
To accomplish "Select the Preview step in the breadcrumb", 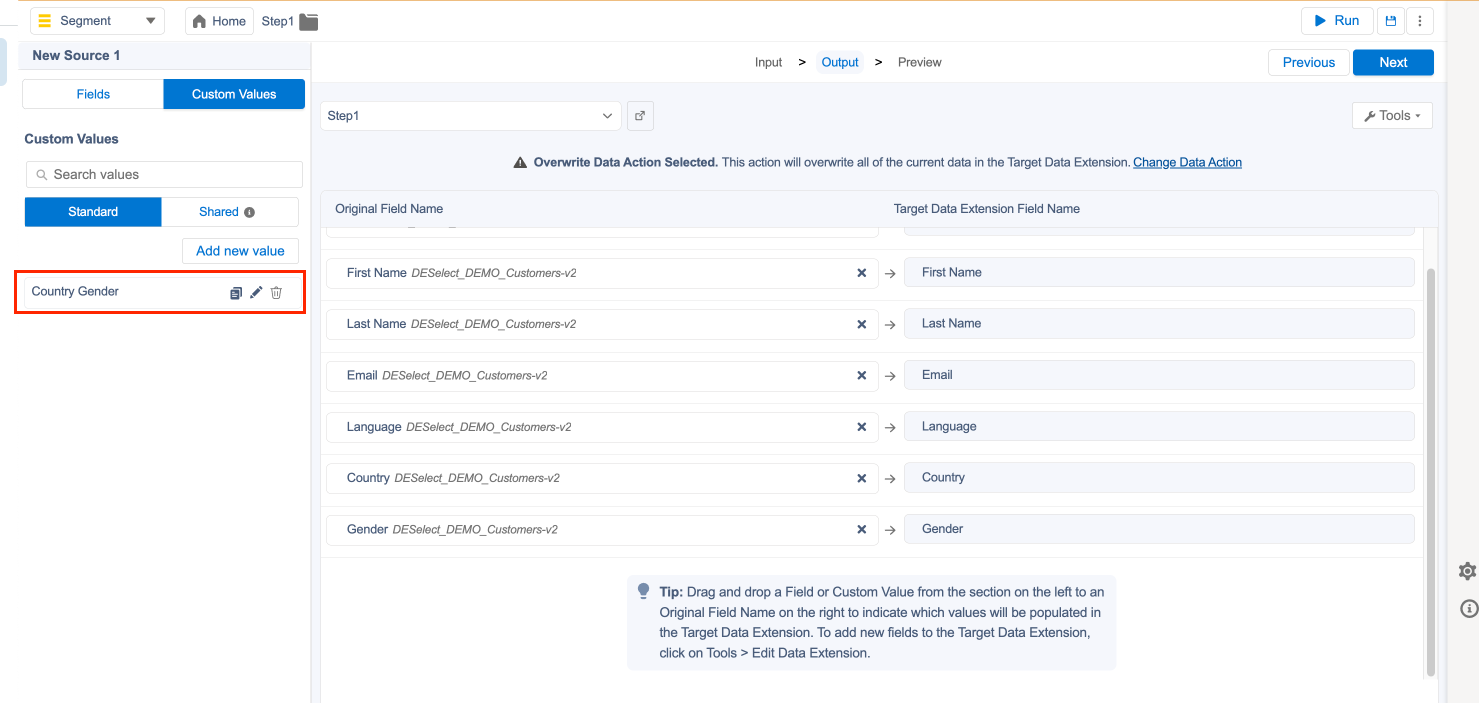I will (918, 62).
